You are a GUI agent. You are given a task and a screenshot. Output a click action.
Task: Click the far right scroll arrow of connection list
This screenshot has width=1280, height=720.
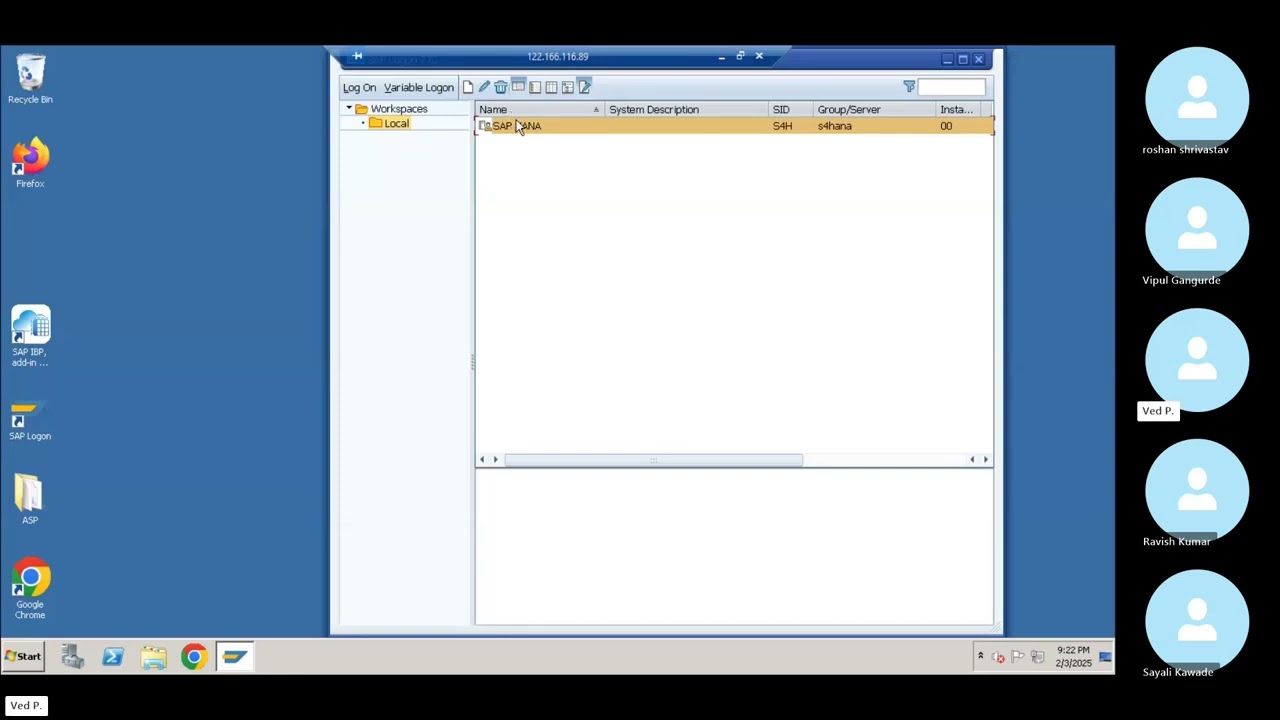click(986, 460)
